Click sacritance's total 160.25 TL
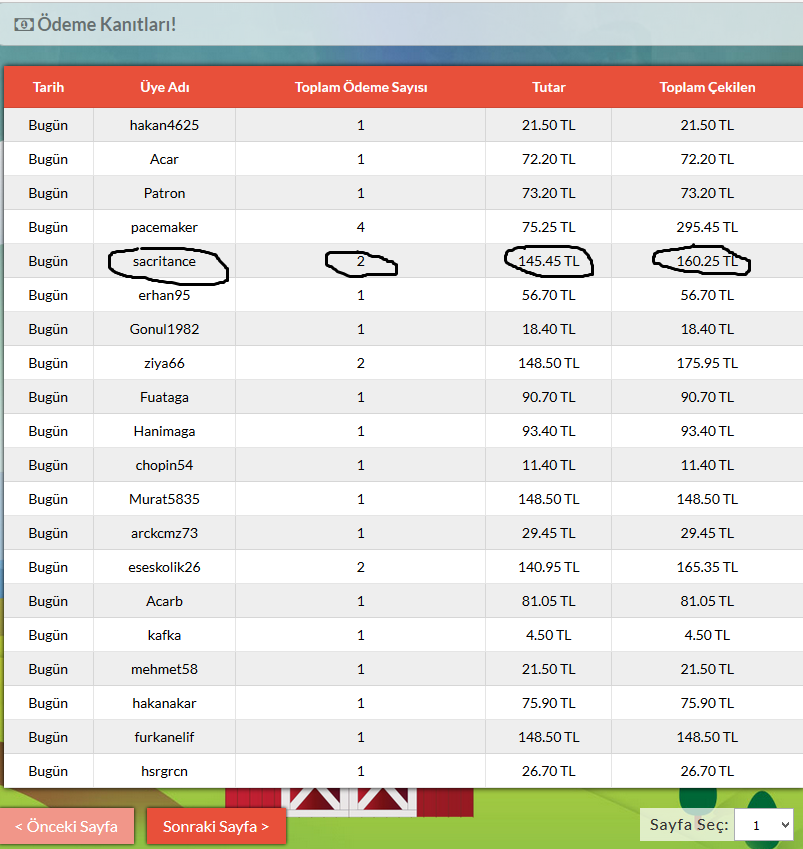Screen dimensions: 803x849 coord(707,261)
